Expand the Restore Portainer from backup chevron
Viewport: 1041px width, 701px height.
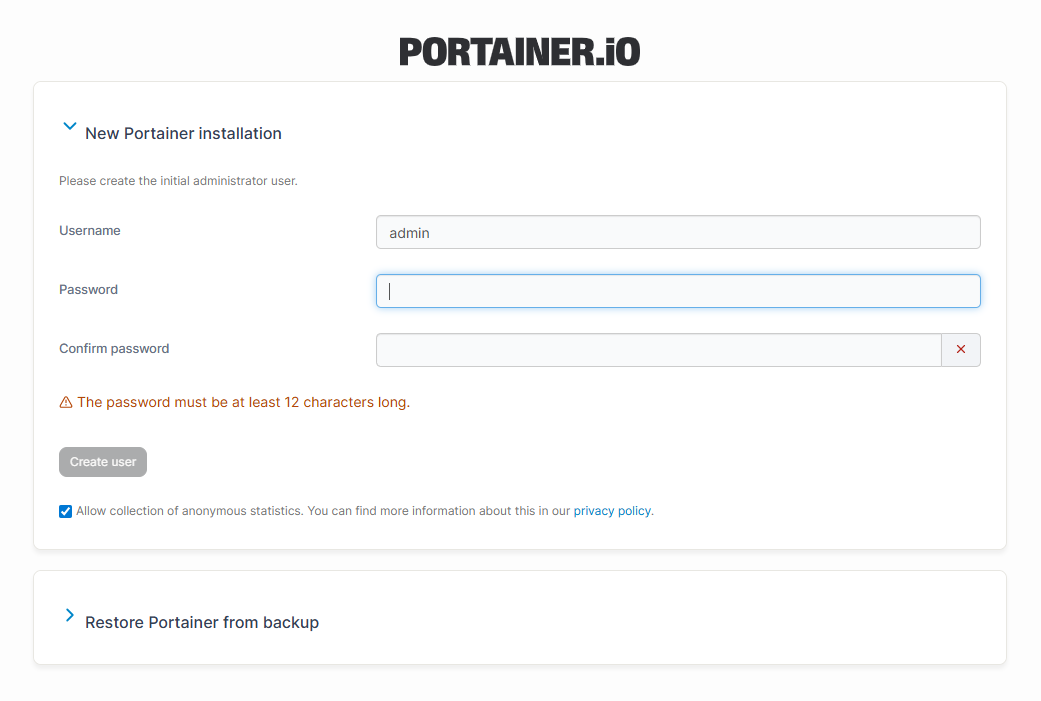coord(69,616)
